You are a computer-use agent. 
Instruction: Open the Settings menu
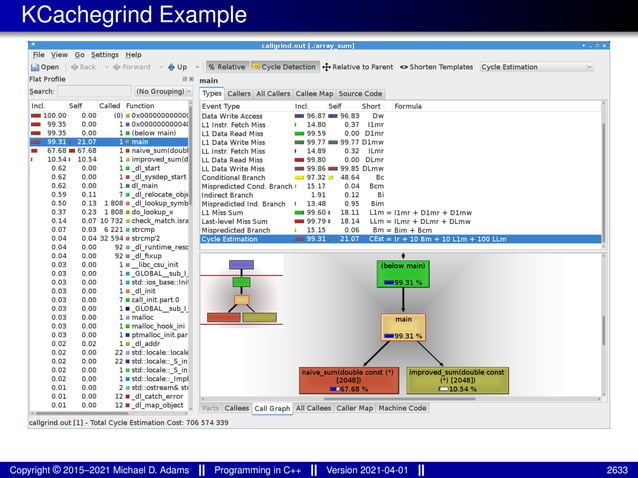105,55
